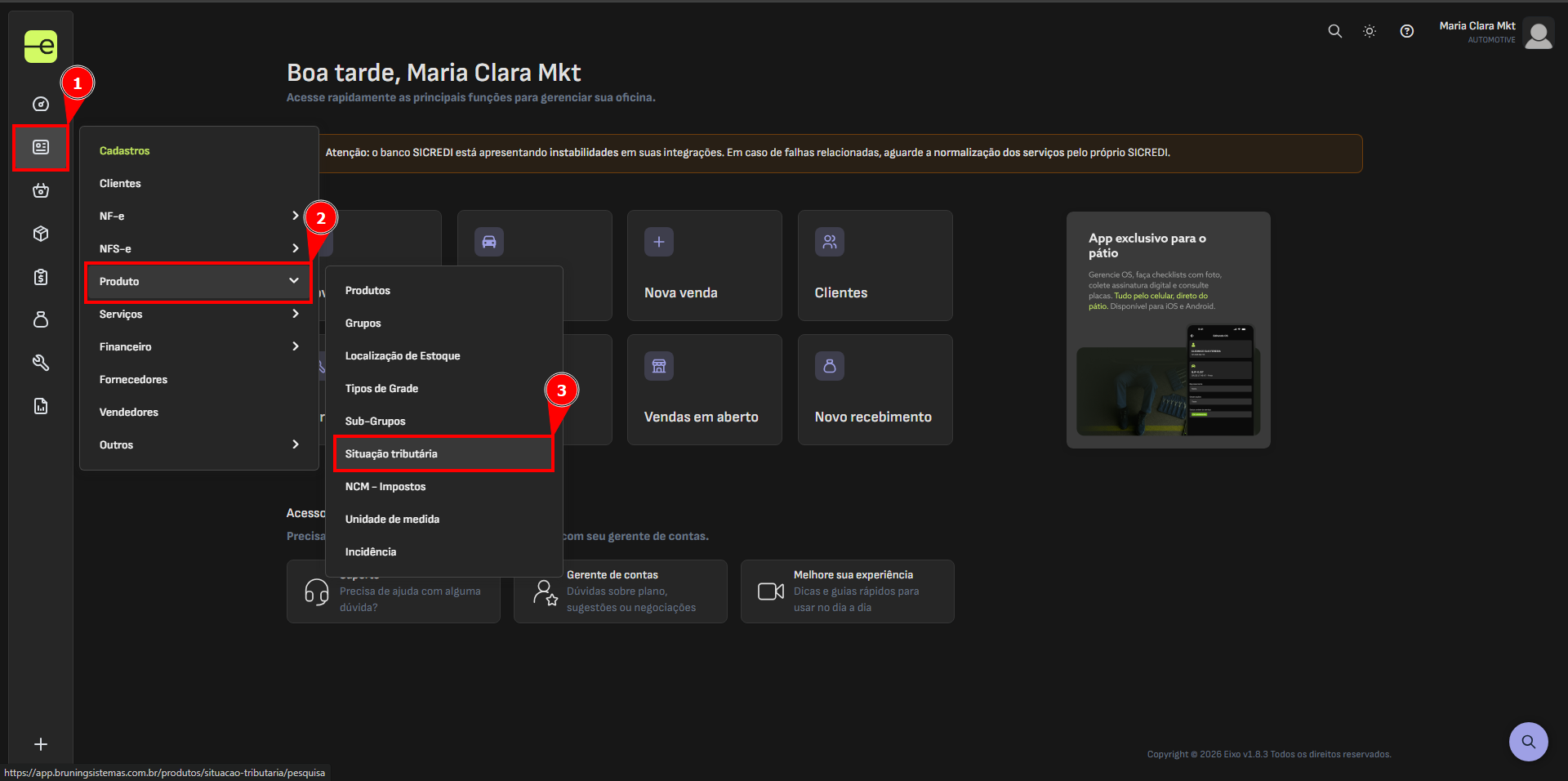Open the money bag sidebar icon
The height and width of the screenshot is (781, 1568).
pyautogui.click(x=41, y=319)
